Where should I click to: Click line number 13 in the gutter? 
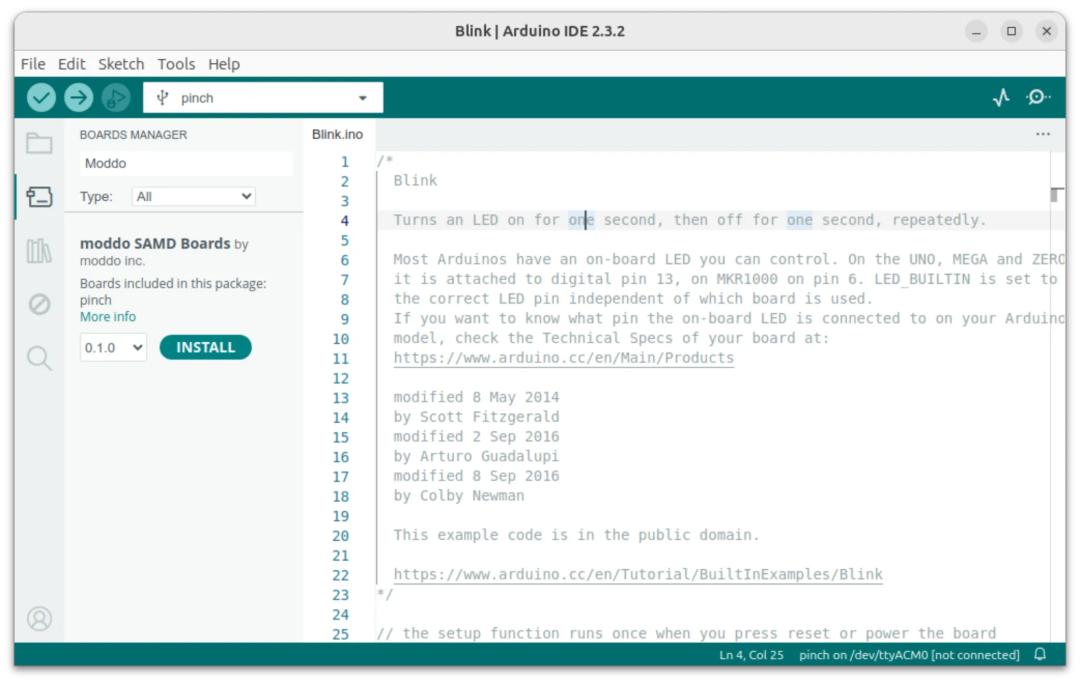(341, 398)
